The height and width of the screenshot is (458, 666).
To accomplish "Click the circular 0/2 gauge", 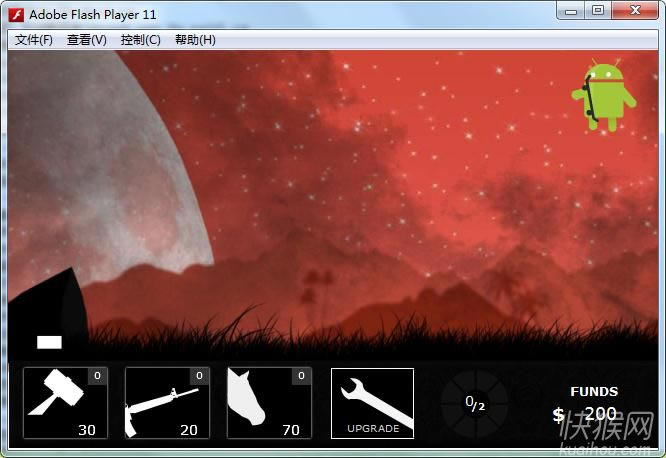I will 475,403.
